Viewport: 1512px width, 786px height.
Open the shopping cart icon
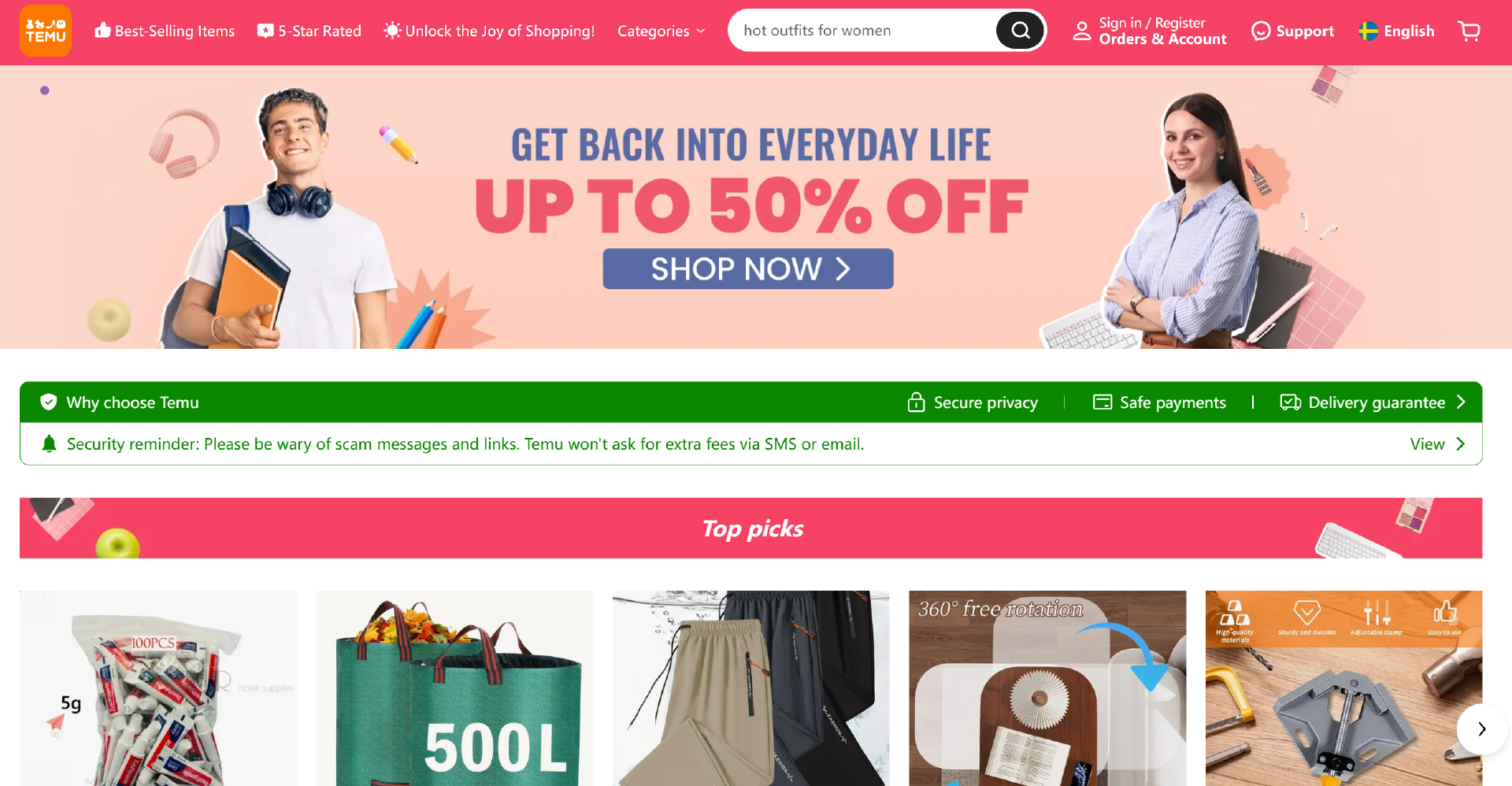click(1469, 31)
